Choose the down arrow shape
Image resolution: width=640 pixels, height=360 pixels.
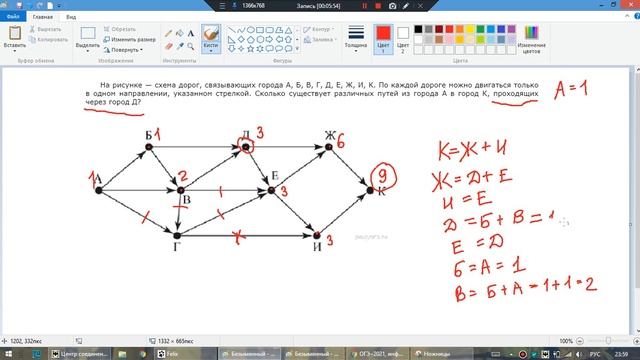pyautogui.click(x=231, y=49)
